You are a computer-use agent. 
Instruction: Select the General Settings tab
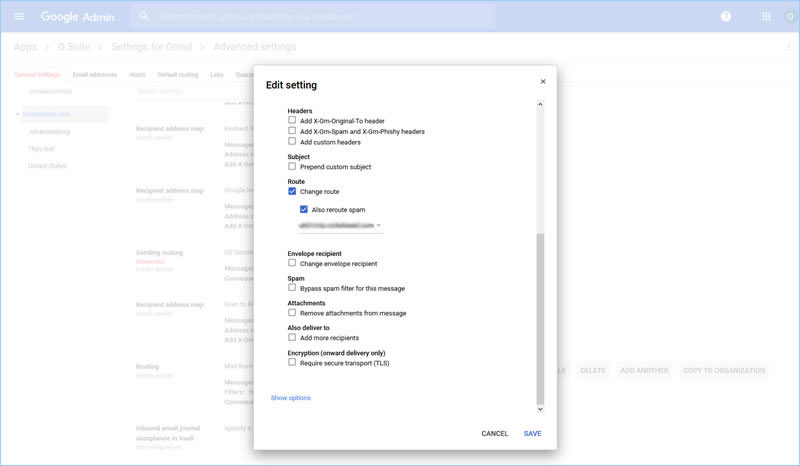pyautogui.click(x=37, y=75)
